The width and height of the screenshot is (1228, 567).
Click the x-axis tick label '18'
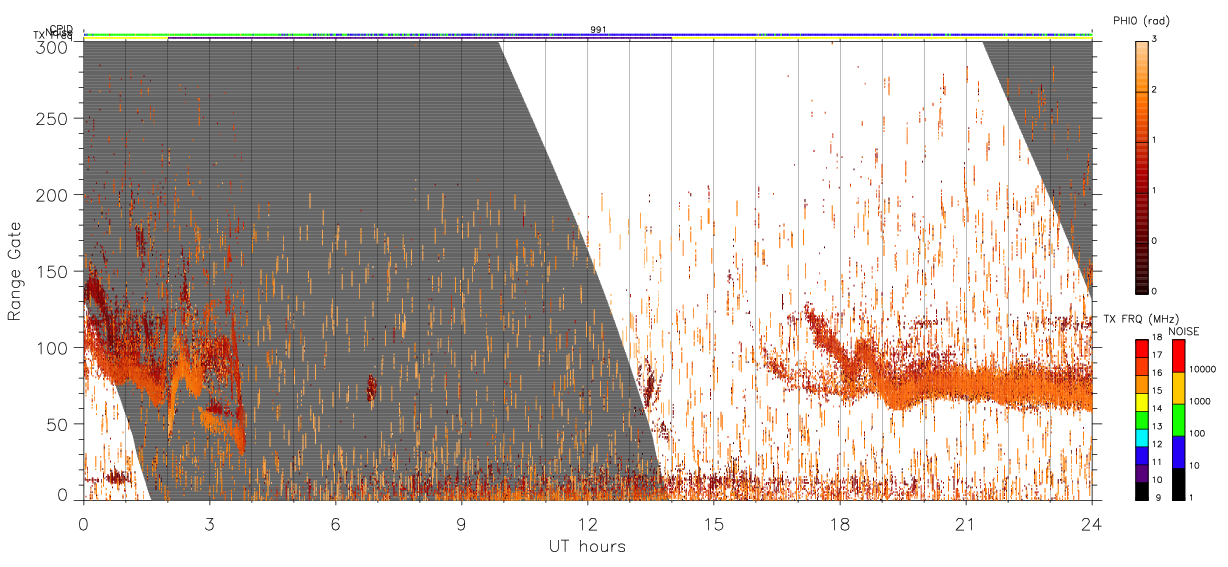[839, 523]
